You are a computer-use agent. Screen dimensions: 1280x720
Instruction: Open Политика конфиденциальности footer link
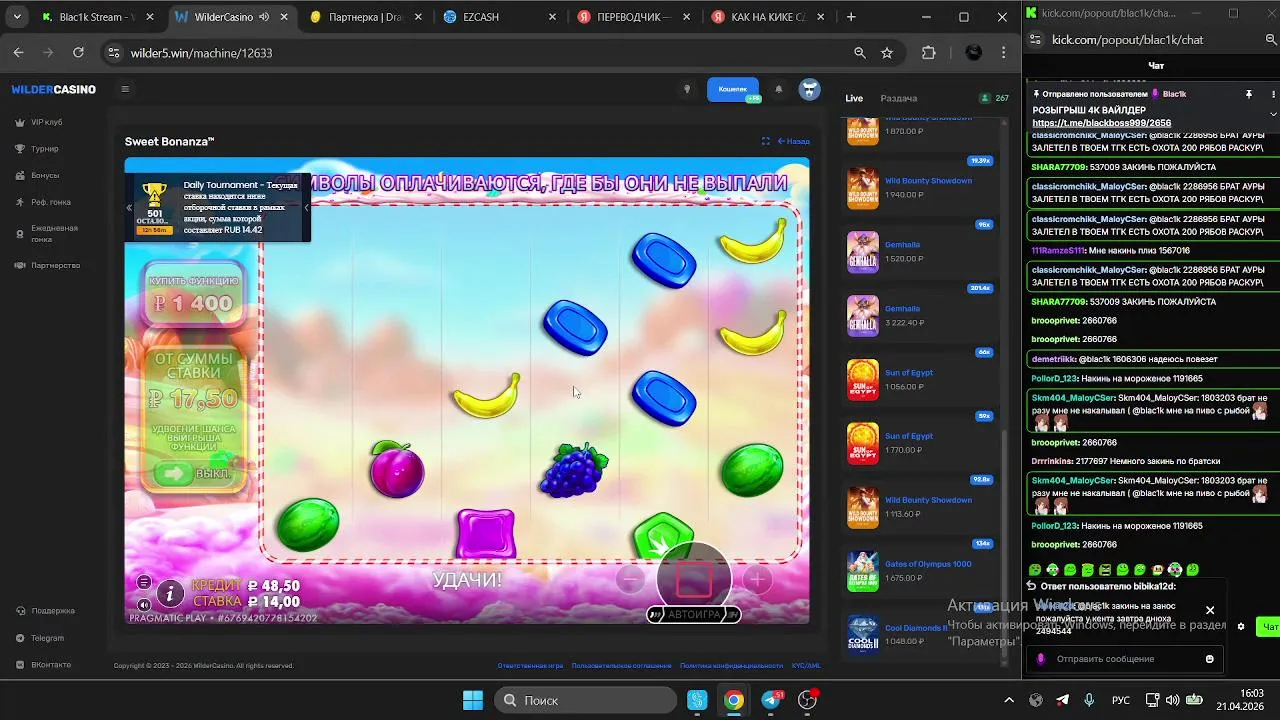click(x=731, y=665)
